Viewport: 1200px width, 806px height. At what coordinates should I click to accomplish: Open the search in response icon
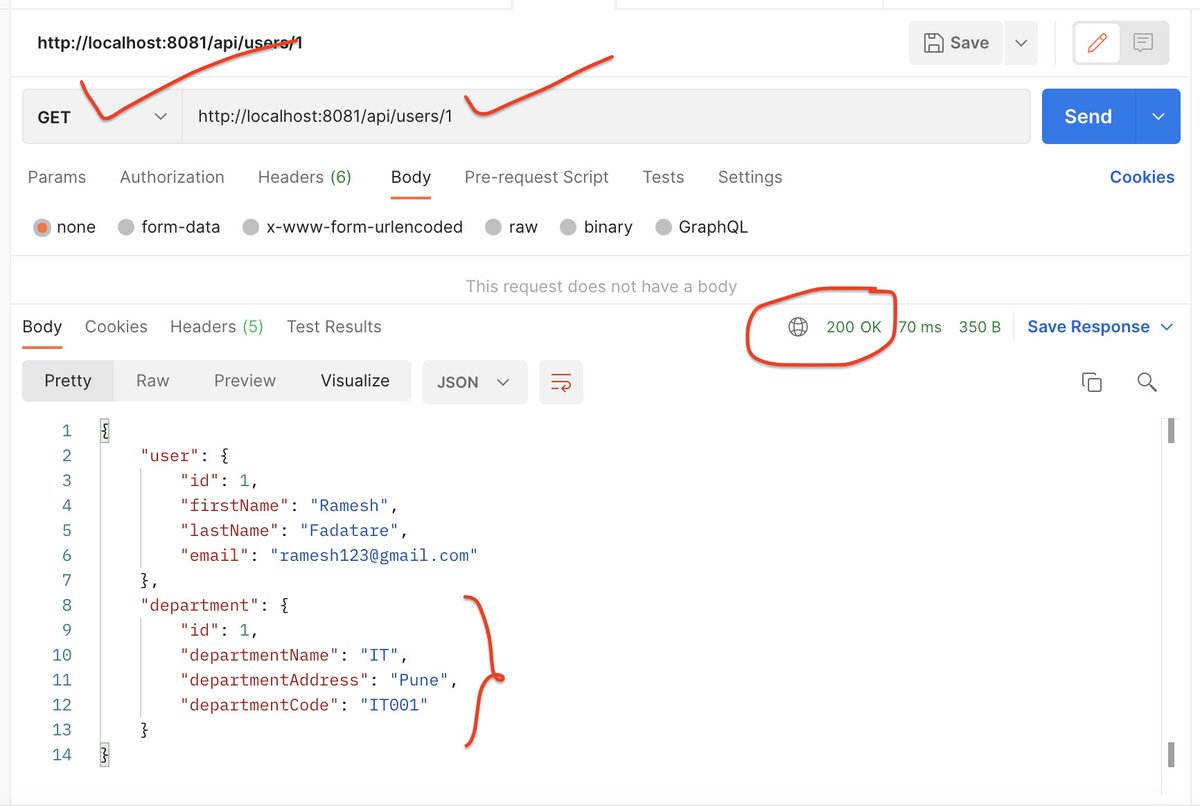1146,382
